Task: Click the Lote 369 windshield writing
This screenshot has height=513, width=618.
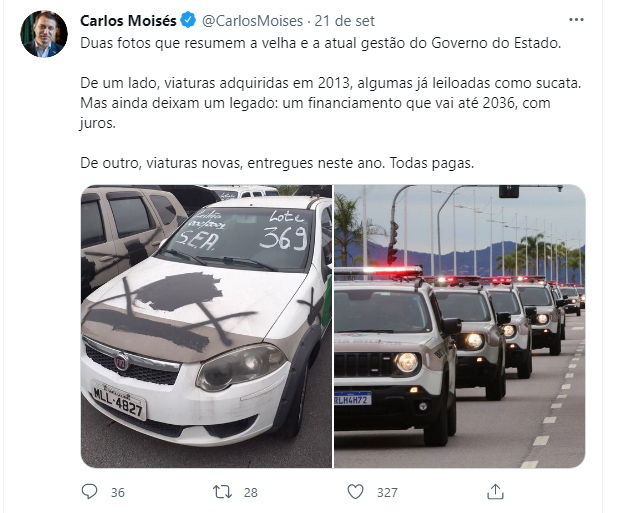Action: 285,231
